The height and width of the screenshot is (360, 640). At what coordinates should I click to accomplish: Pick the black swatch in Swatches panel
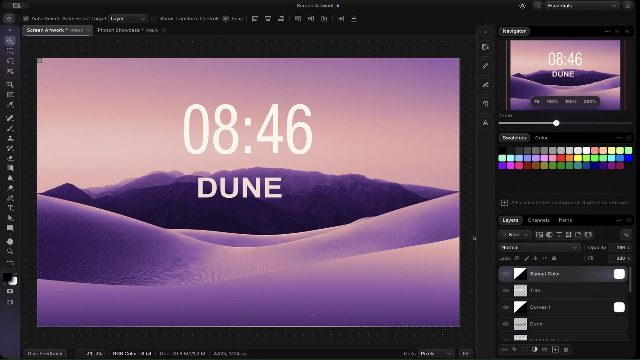click(x=502, y=151)
